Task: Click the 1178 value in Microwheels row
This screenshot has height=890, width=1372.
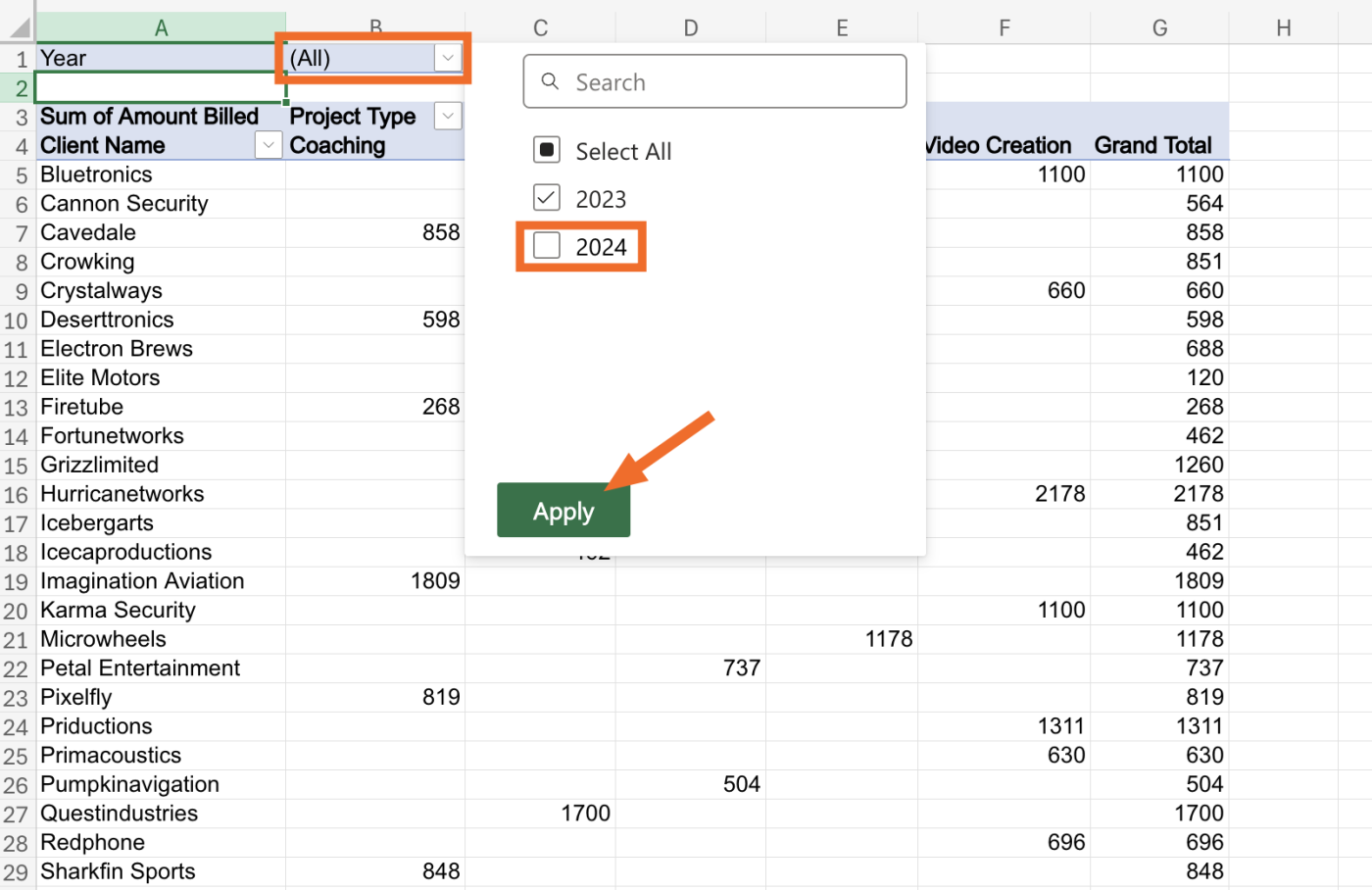Action: [888, 639]
